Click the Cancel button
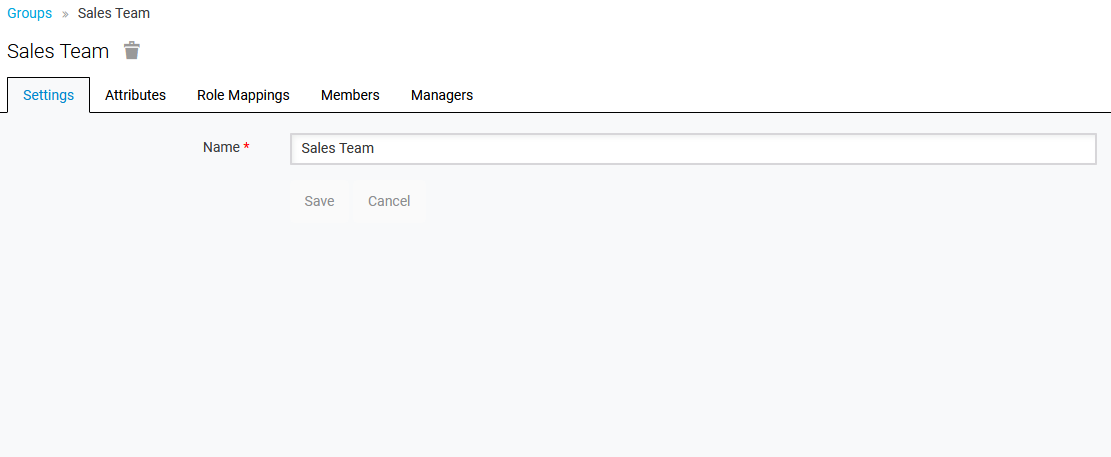The height and width of the screenshot is (457, 1111). (389, 201)
